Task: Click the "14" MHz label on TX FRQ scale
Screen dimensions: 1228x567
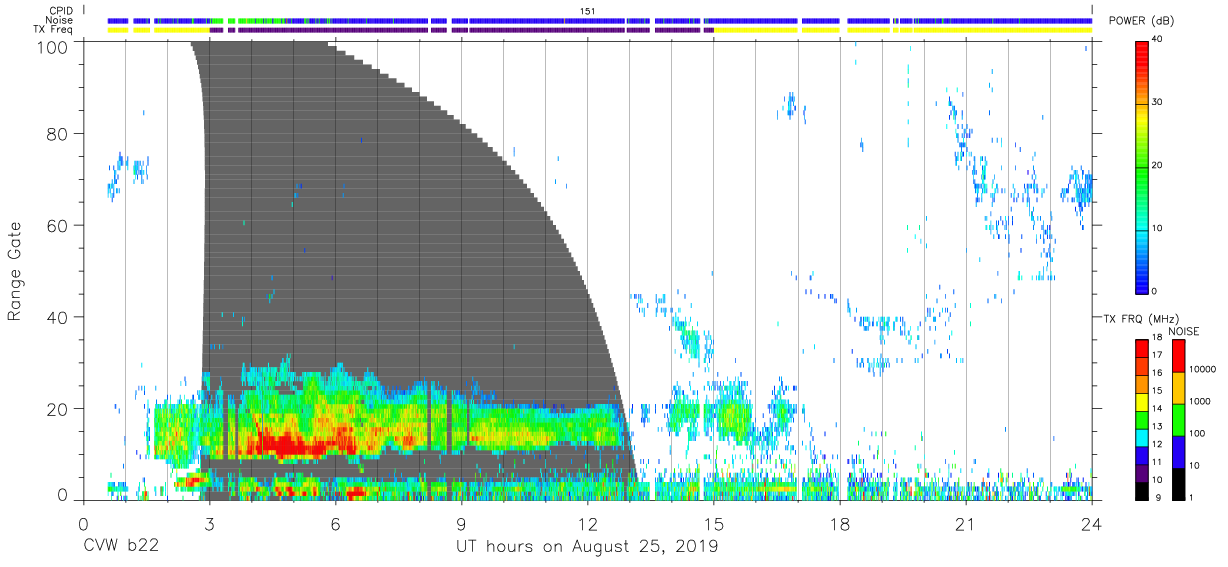Action: click(1159, 409)
